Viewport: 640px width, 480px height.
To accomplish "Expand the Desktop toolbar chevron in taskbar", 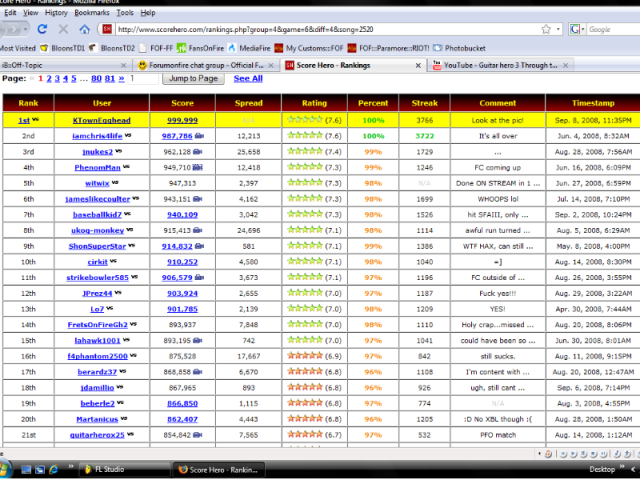I will (622, 467).
